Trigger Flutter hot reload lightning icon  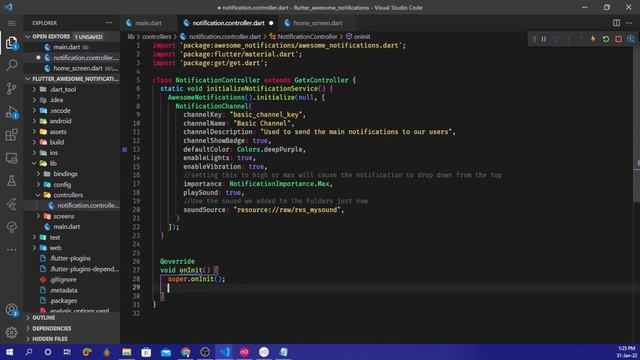click(593, 39)
